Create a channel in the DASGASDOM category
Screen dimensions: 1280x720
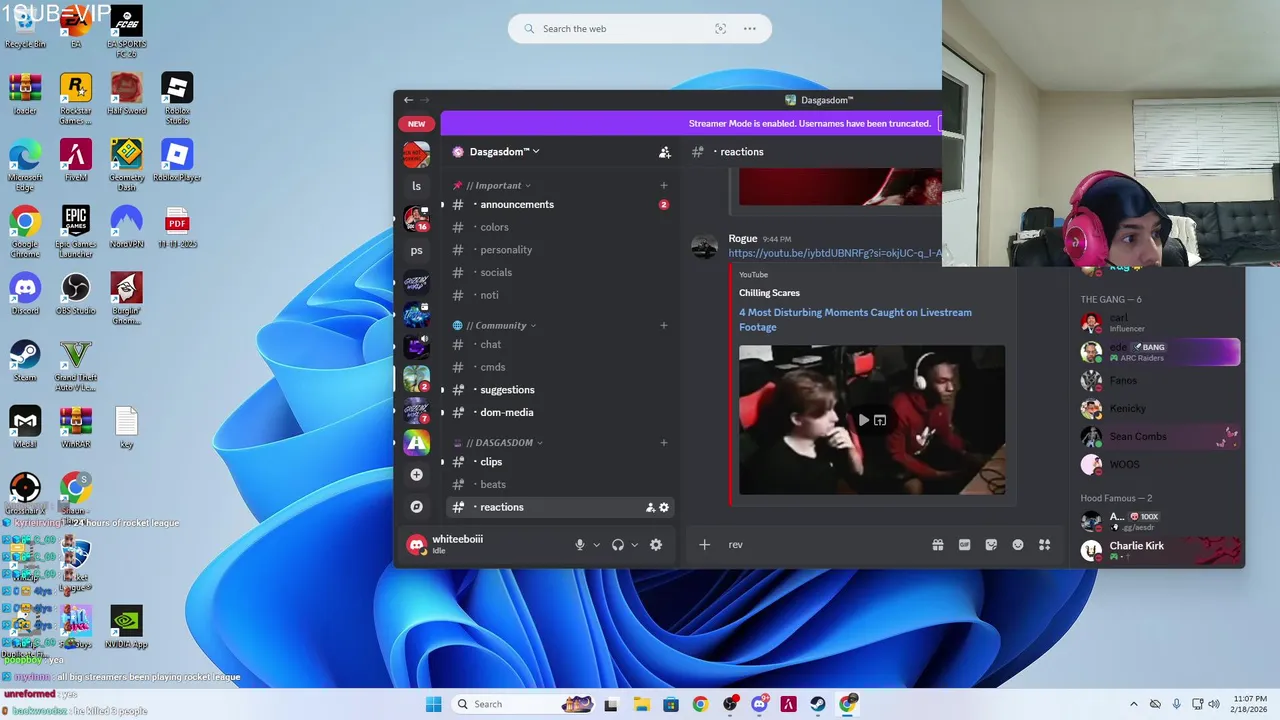click(x=664, y=442)
